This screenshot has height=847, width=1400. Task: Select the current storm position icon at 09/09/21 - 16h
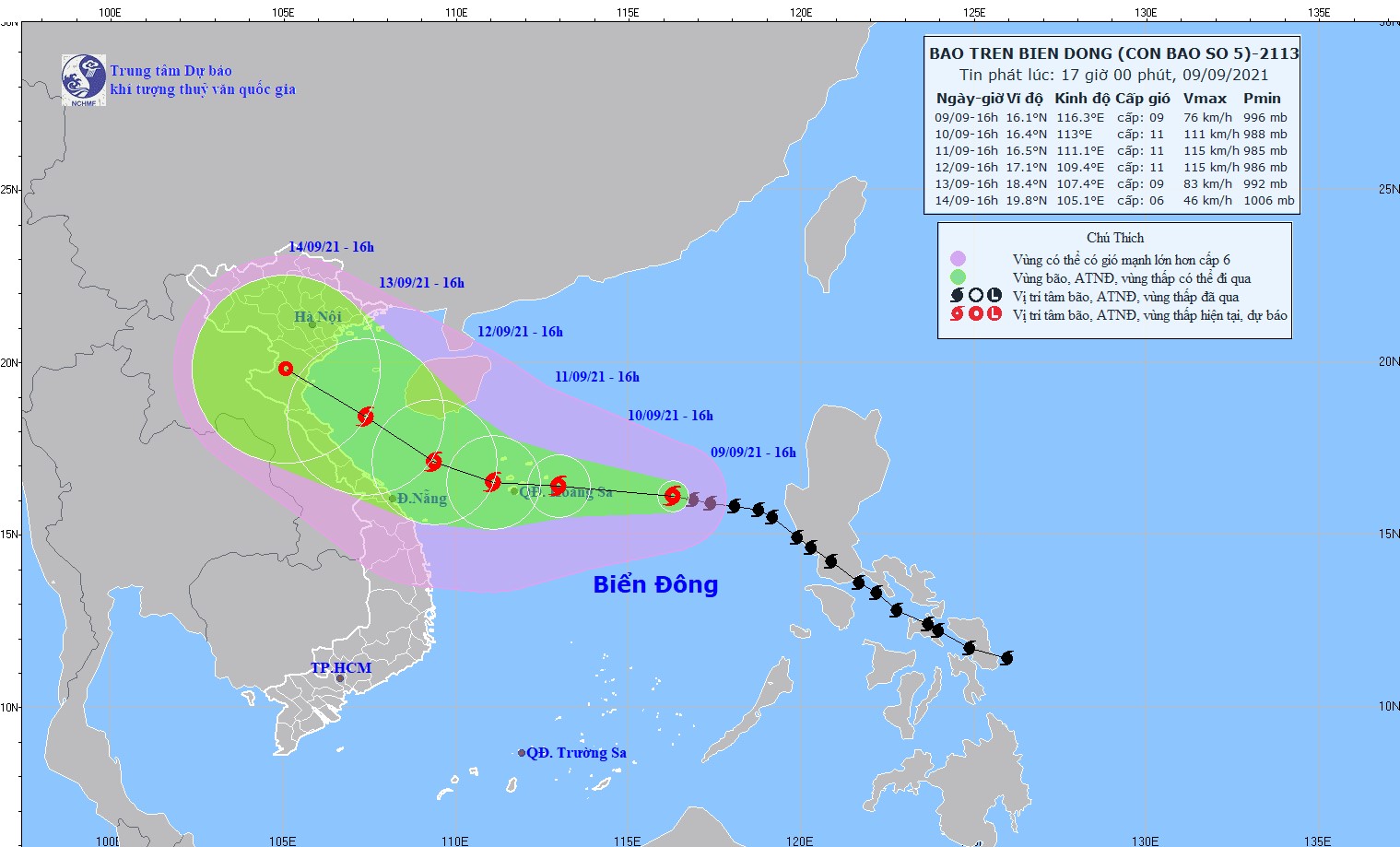[x=673, y=496]
